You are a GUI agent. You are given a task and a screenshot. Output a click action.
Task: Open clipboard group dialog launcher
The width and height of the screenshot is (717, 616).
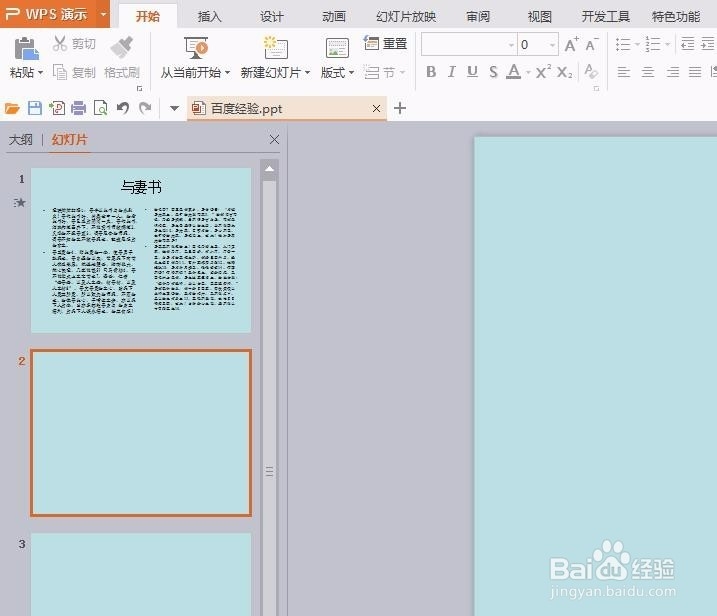click(139, 88)
